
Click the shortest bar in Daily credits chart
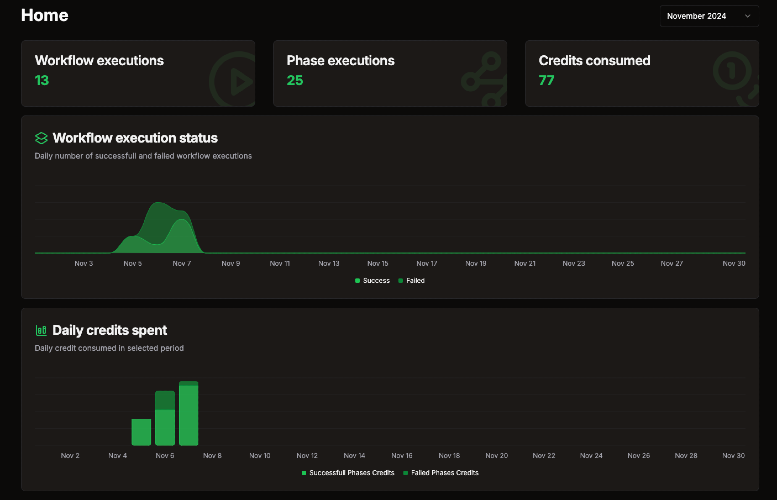pos(141,432)
